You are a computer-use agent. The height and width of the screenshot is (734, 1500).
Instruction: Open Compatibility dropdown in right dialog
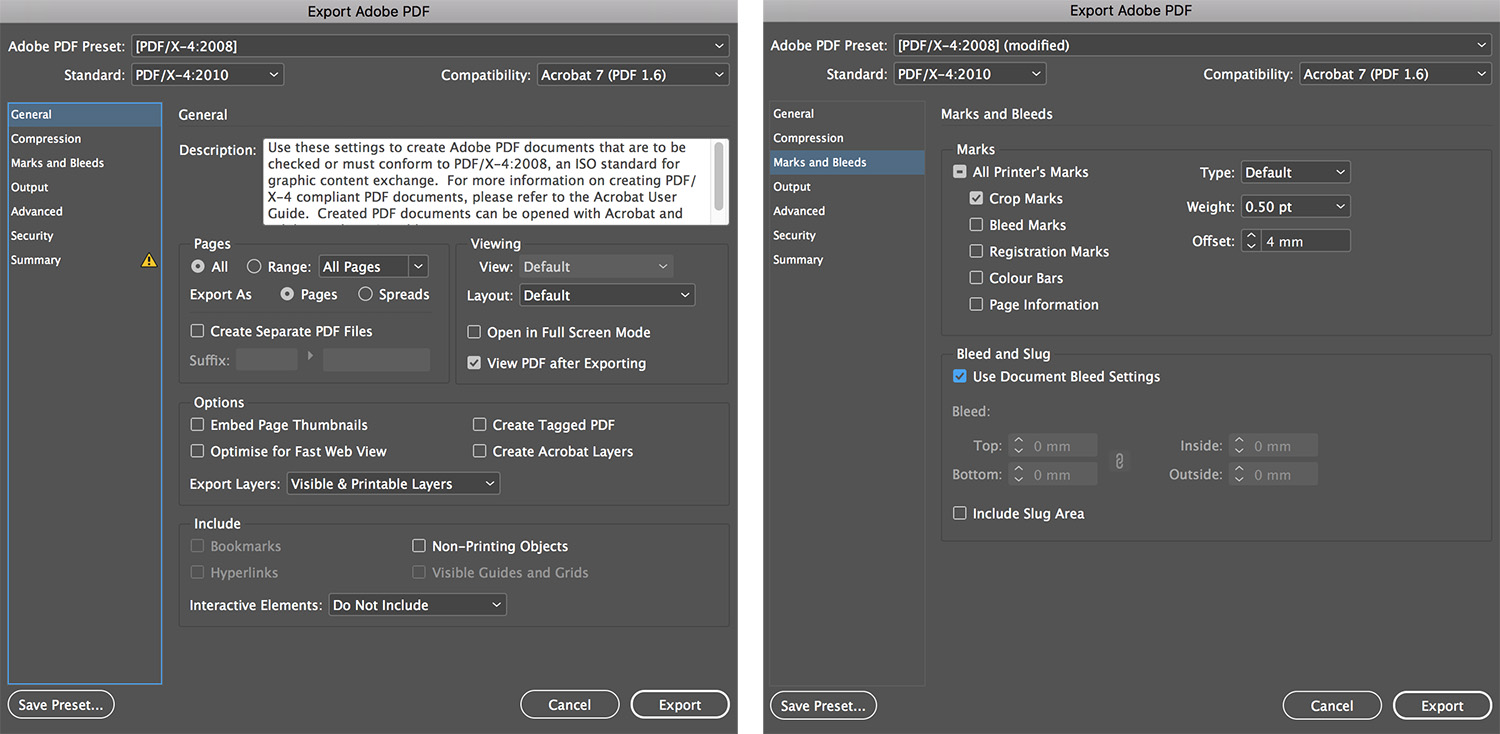click(1395, 74)
